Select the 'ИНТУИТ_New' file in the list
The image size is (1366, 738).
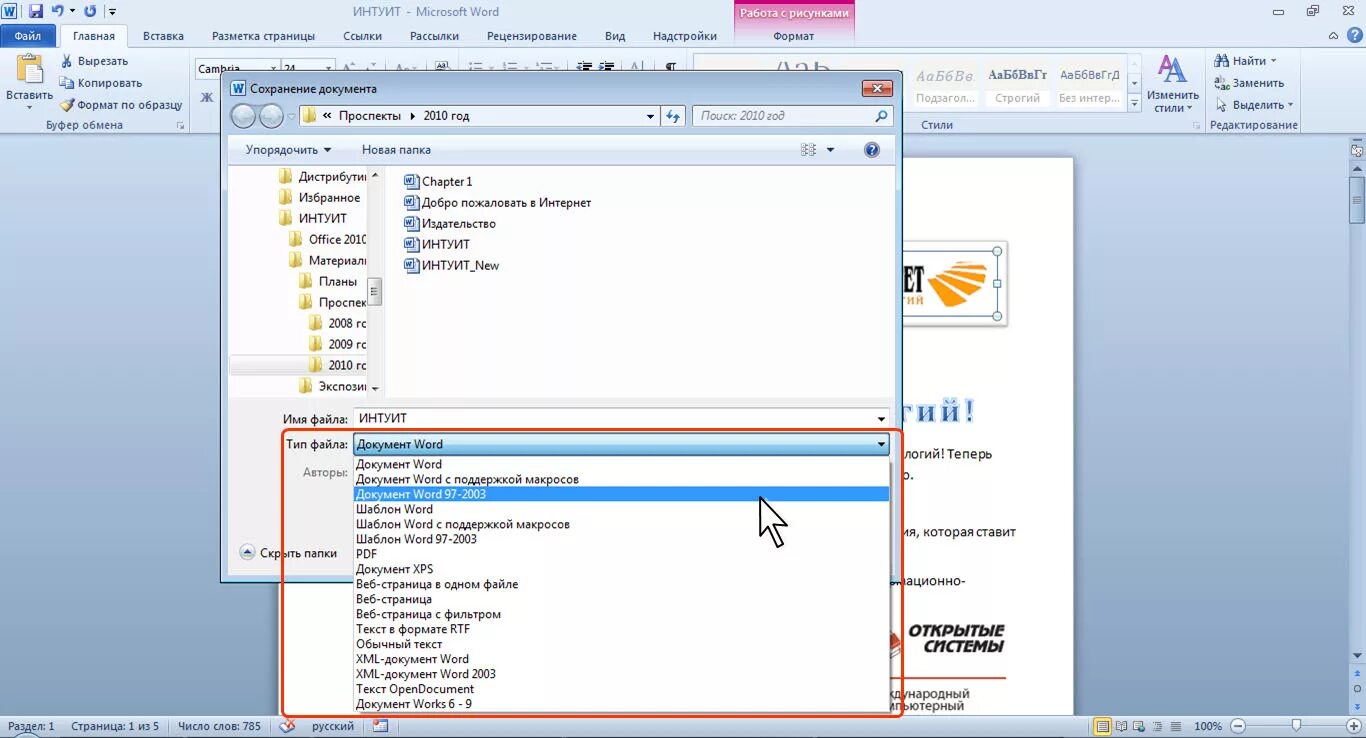[x=451, y=265]
